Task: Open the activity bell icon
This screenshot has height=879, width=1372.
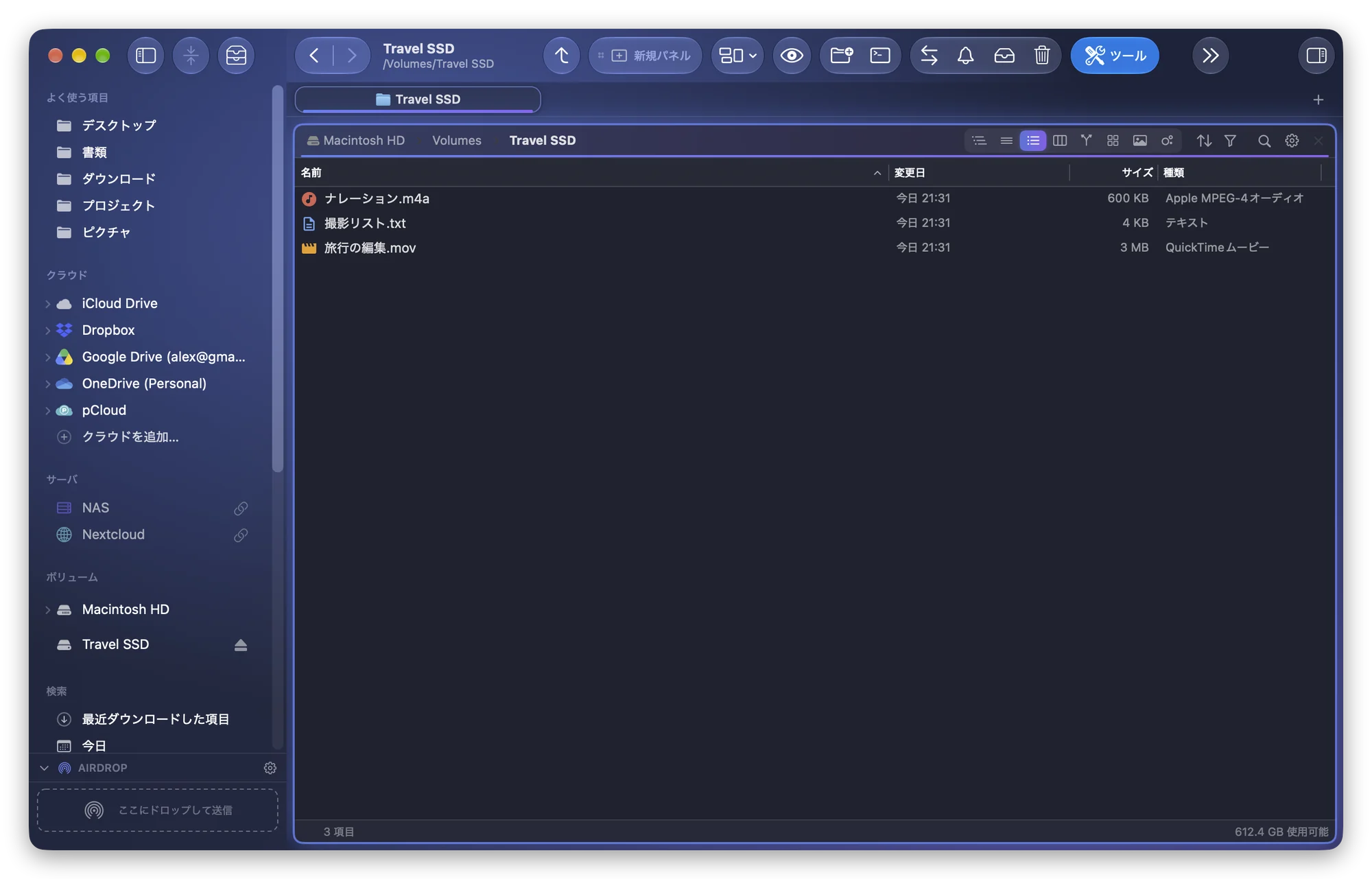Action: (x=966, y=56)
